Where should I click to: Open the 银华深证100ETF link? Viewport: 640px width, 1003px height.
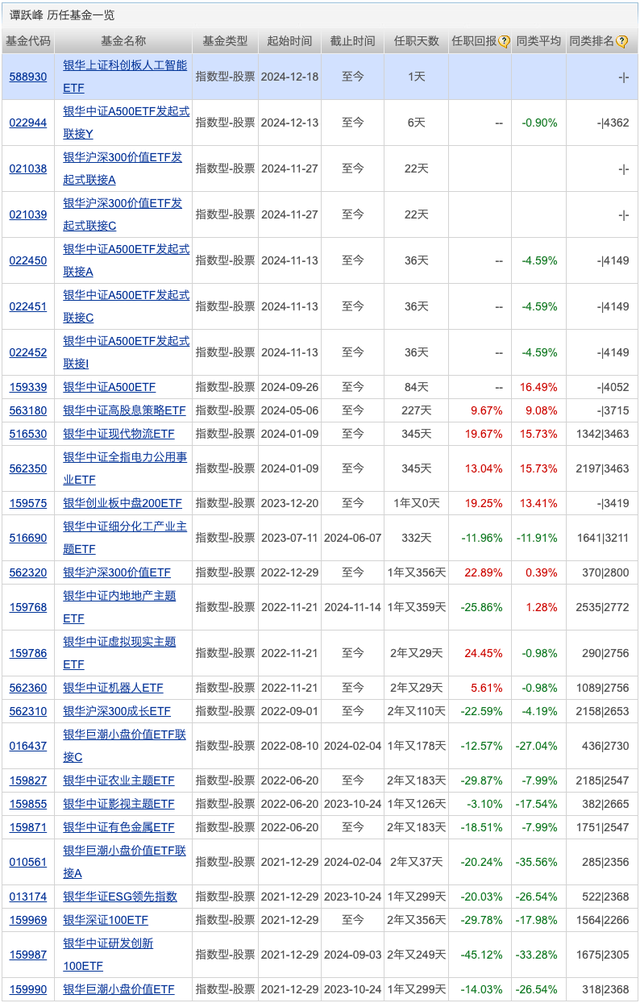click(105, 920)
